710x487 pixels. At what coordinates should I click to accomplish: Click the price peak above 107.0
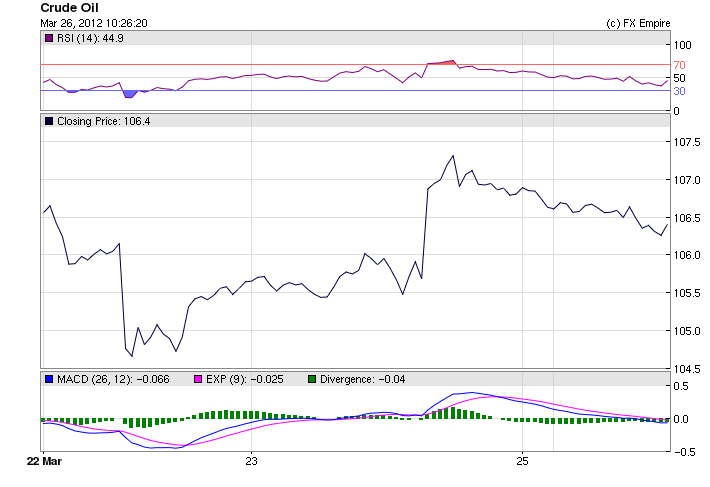[453, 157]
